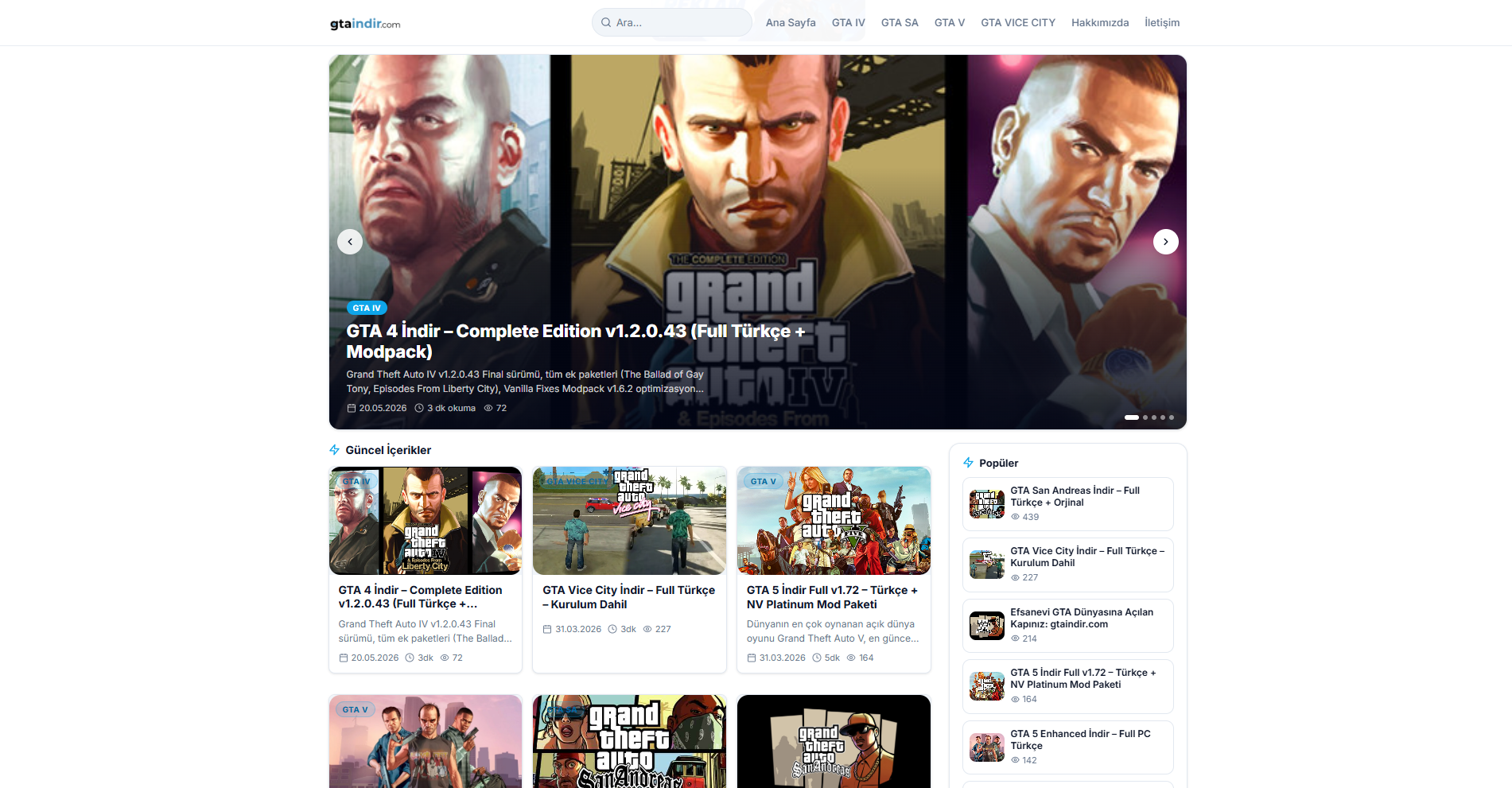1512x788 pixels.
Task: Open GTA IV navigation item
Action: click(849, 22)
